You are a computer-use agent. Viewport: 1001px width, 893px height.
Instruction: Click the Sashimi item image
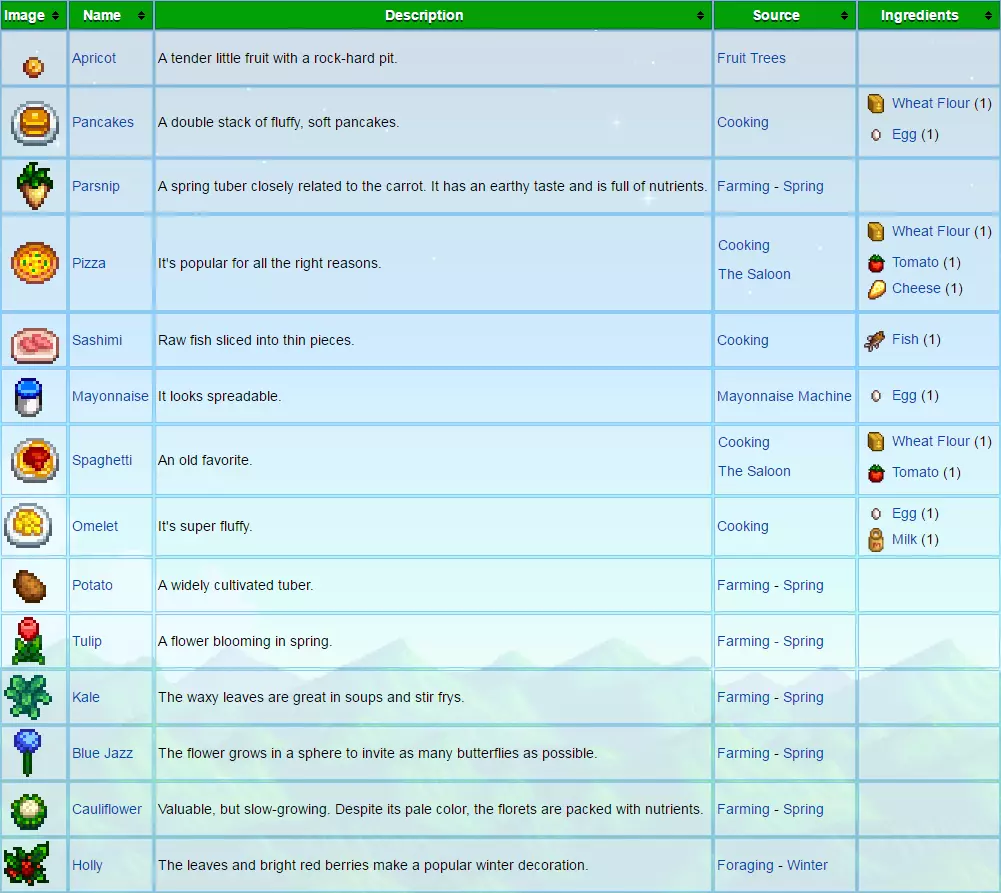[34, 345]
